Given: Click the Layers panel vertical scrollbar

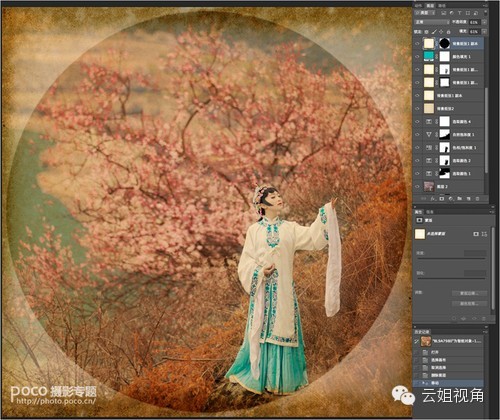Looking at the screenshot, I should point(486,130).
